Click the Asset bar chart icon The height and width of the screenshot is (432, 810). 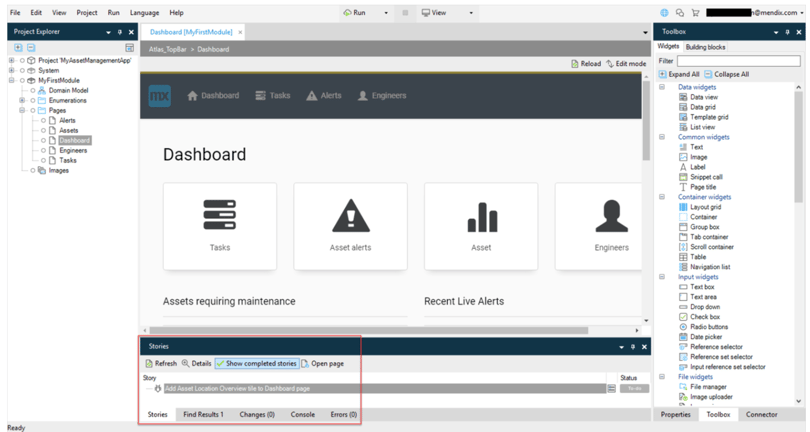pyautogui.click(x=481, y=216)
